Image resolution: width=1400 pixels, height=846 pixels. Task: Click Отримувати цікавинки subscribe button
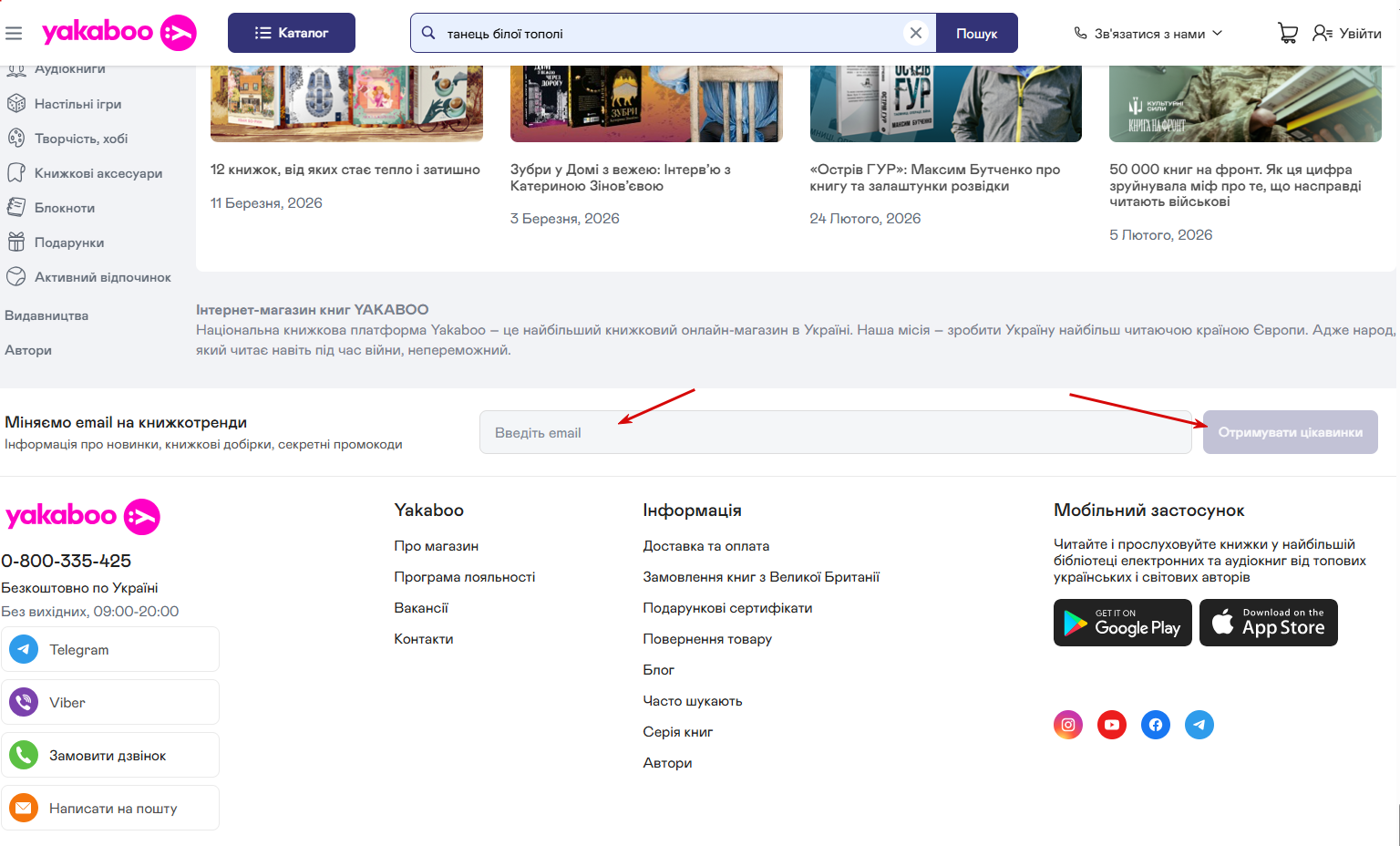(1291, 432)
